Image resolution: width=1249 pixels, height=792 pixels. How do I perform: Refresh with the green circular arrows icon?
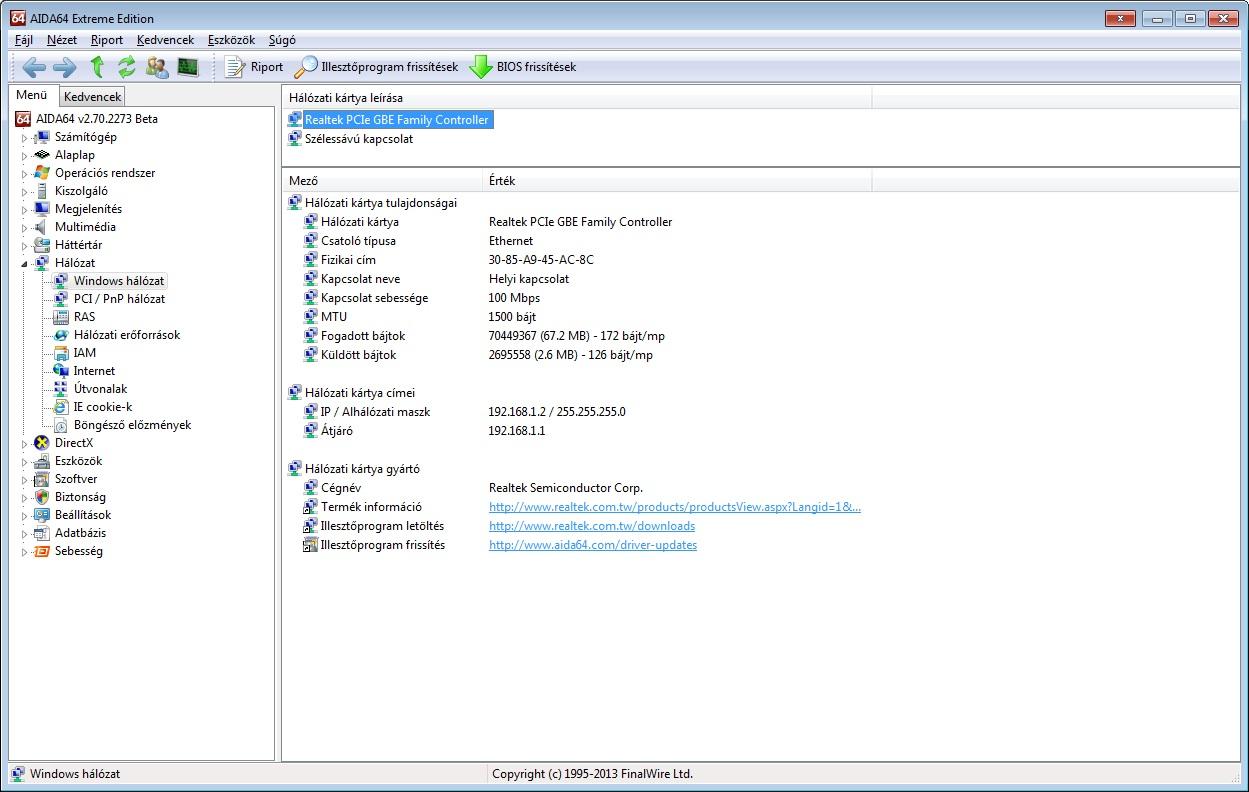[x=126, y=67]
